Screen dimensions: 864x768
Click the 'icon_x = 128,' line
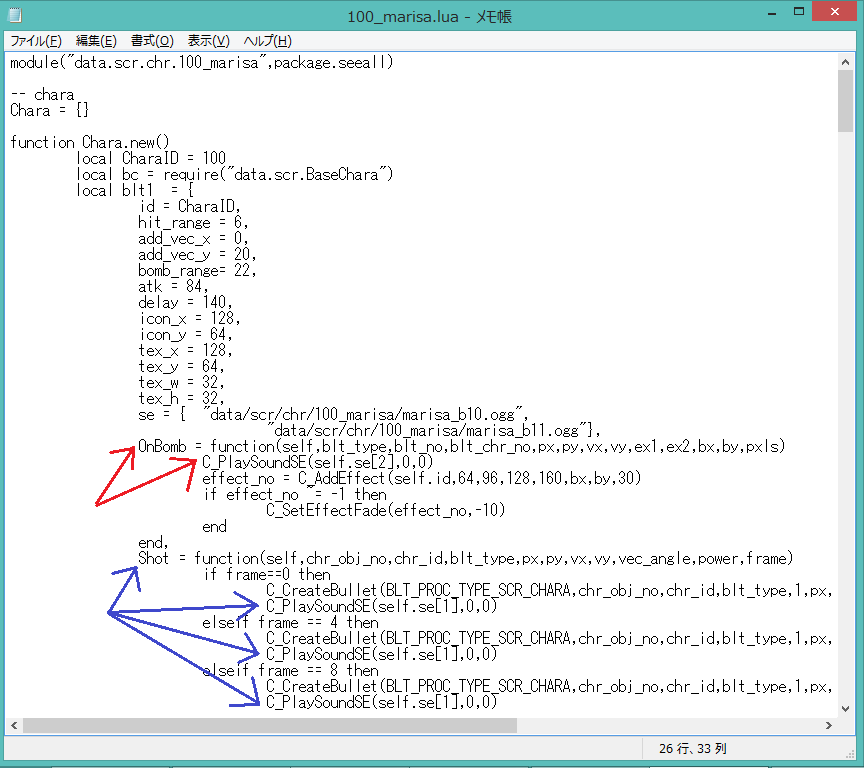coord(189,318)
